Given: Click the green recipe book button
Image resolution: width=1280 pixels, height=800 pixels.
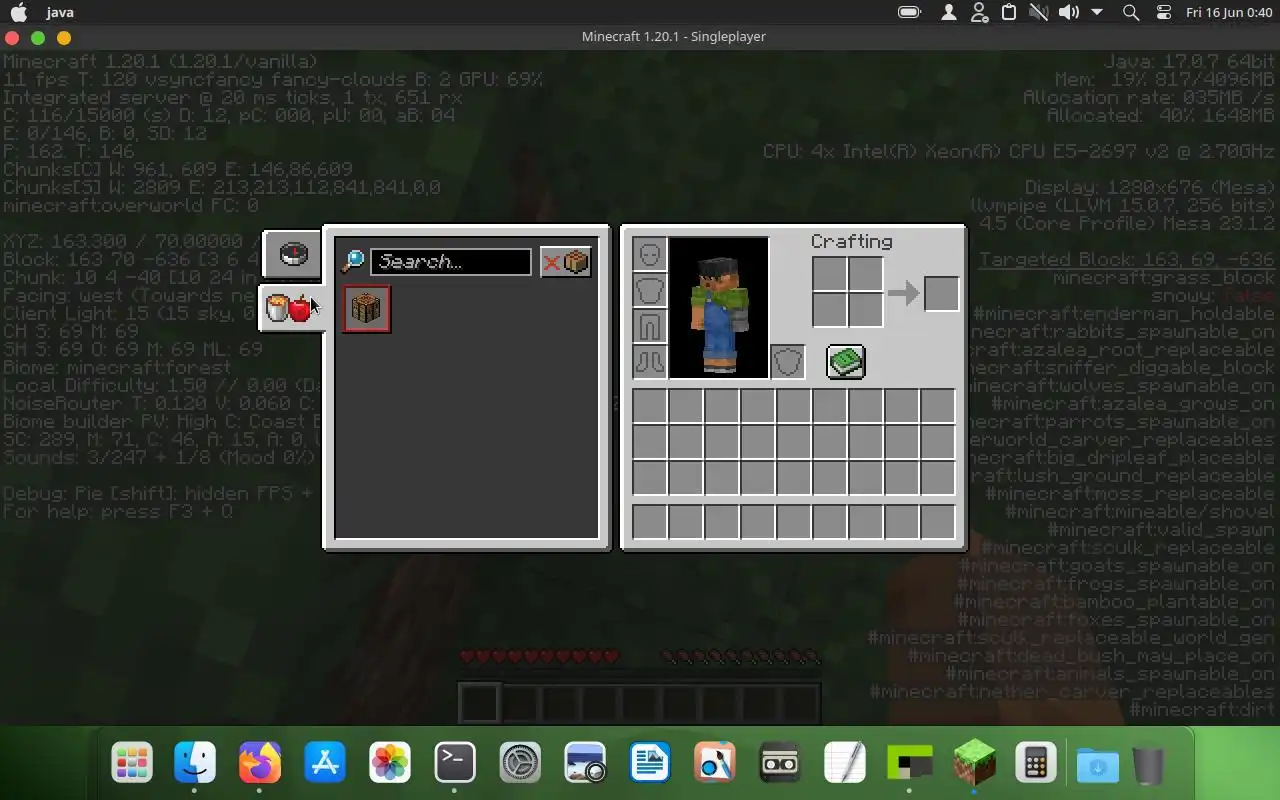Looking at the screenshot, I should (x=846, y=362).
